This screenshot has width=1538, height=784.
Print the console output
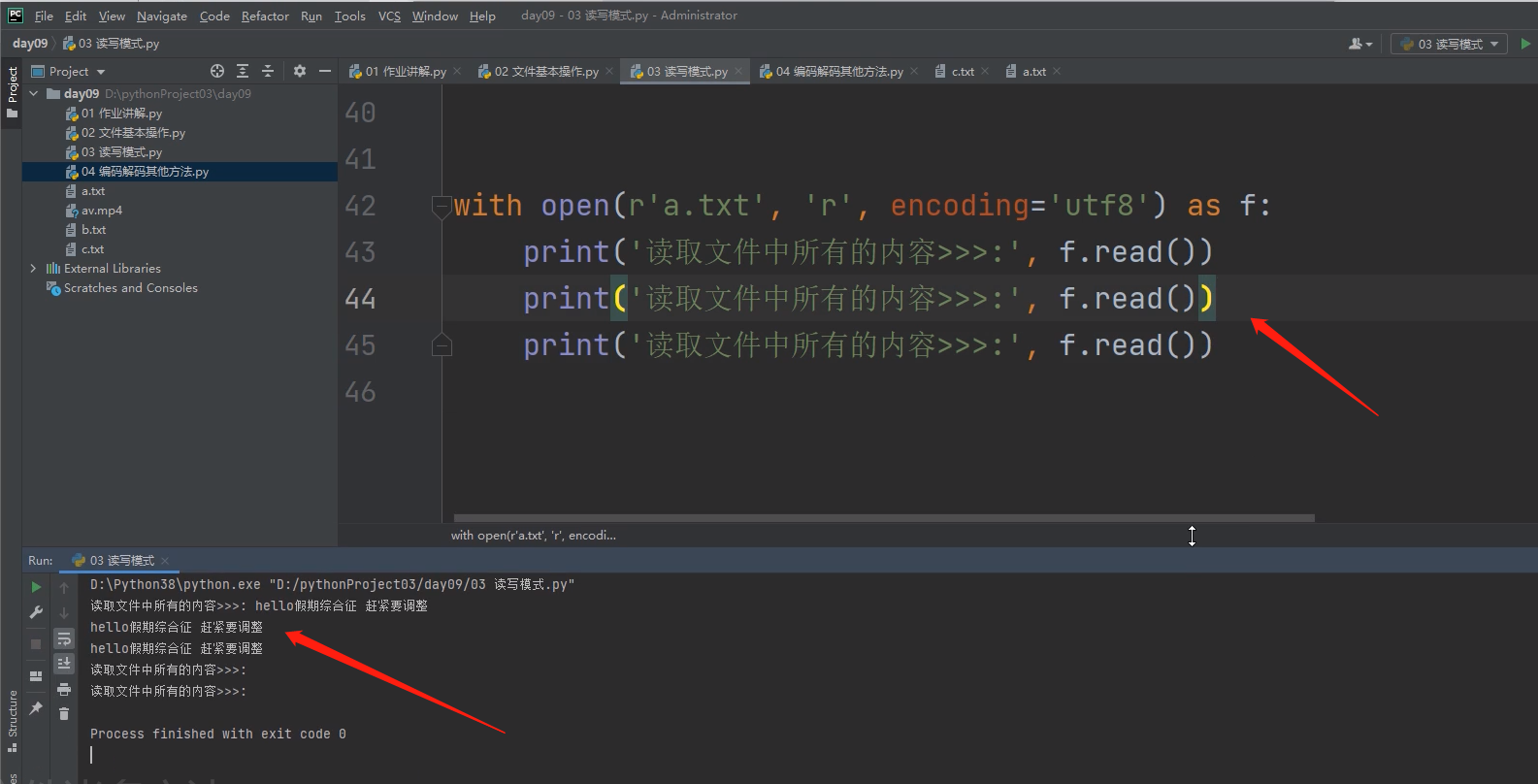coord(64,689)
